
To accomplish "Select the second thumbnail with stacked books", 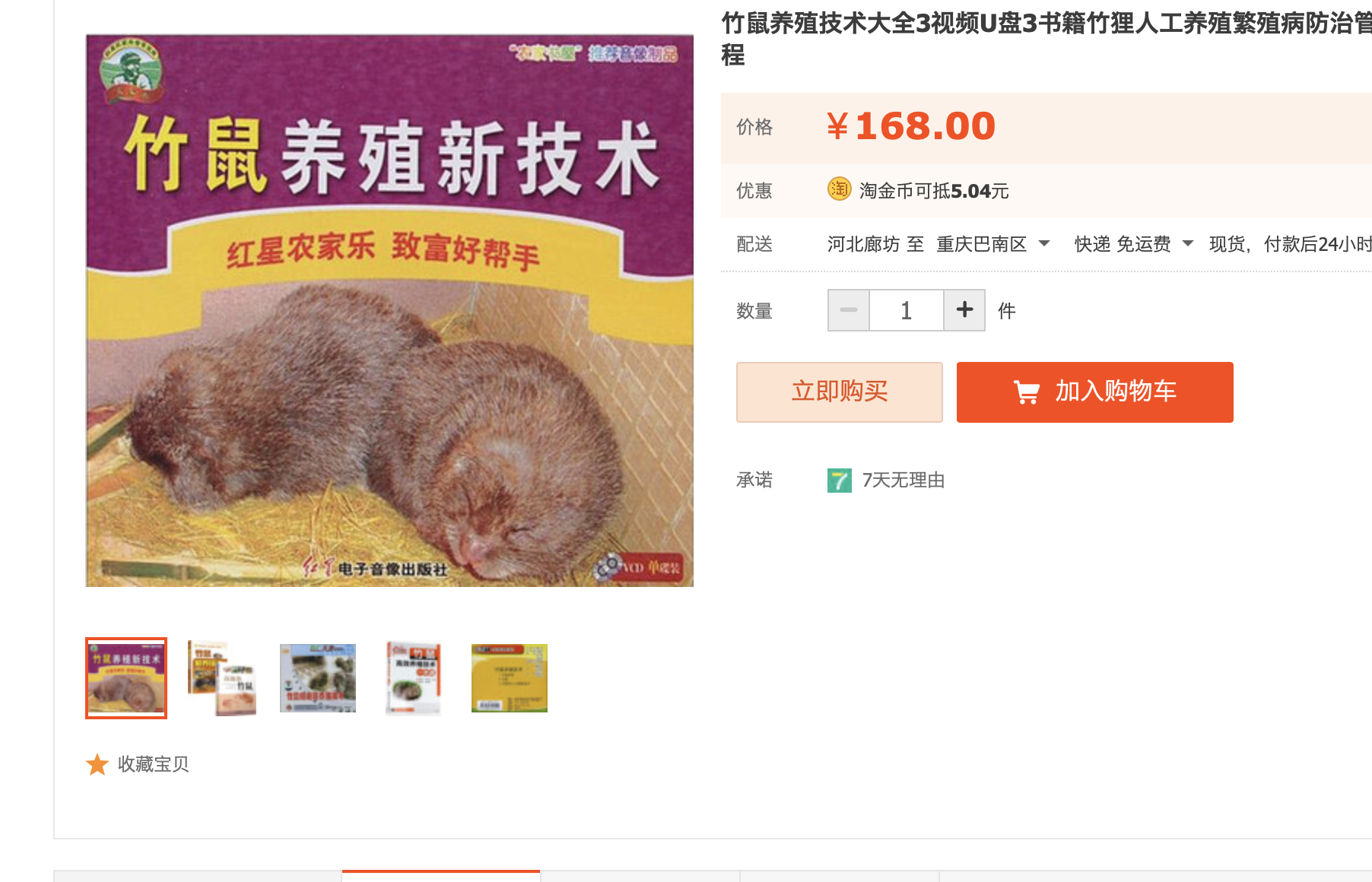I will [222, 678].
